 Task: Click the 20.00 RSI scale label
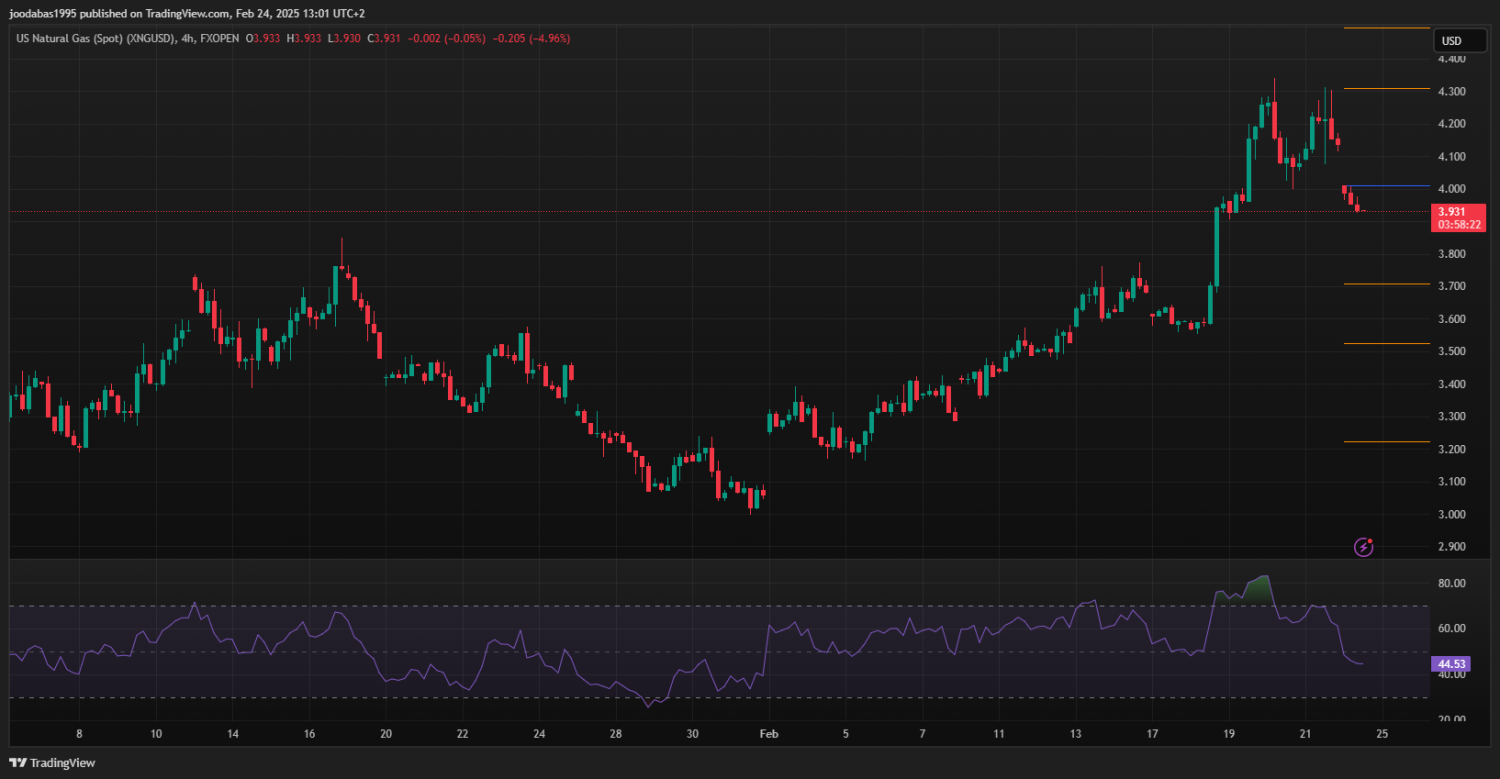1451,719
